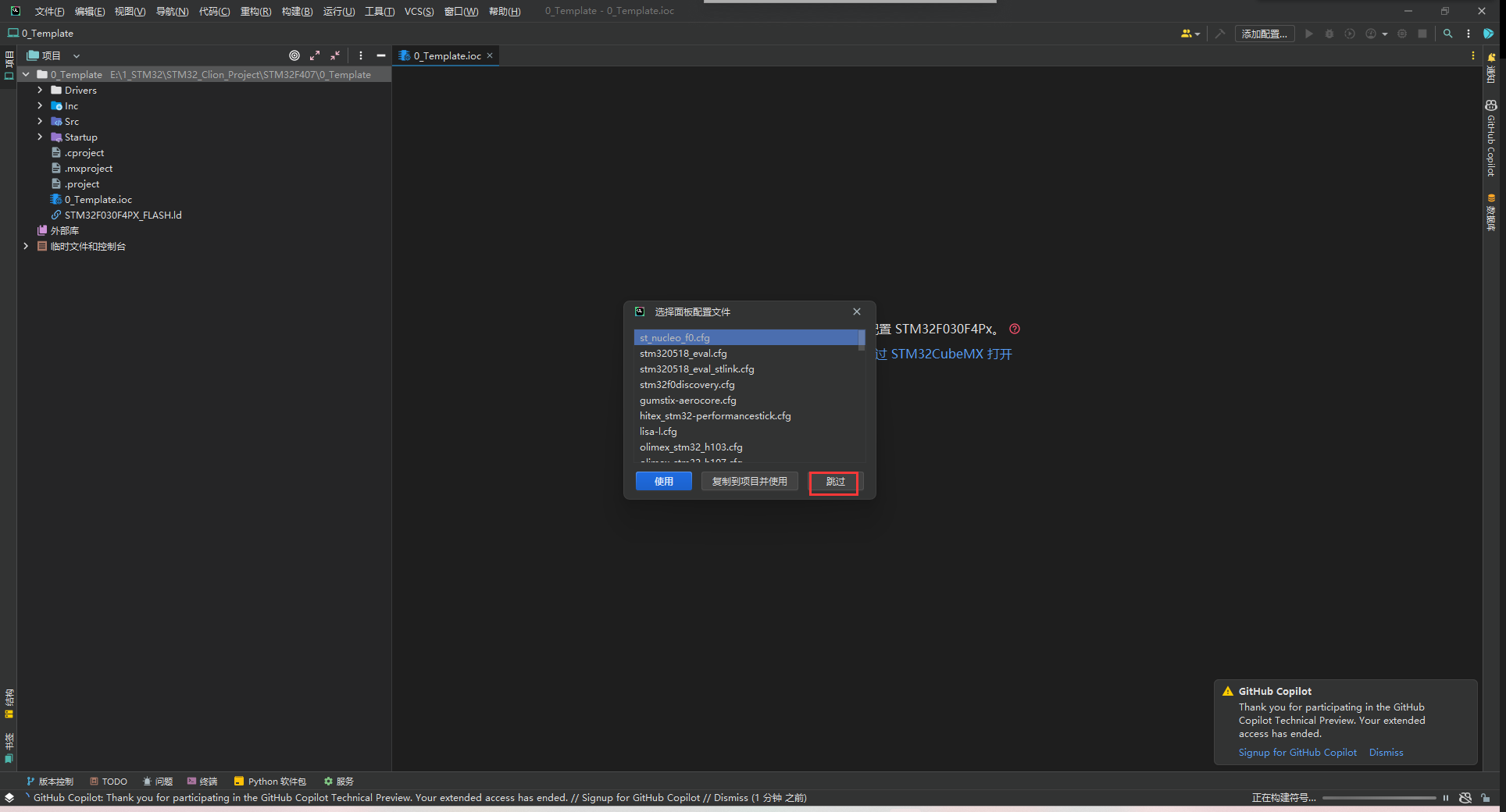Image resolution: width=1506 pixels, height=812 pixels.
Task: Select stm32f0discovery.cfg in list
Action: pyautogui.click(x=746, y=384)
